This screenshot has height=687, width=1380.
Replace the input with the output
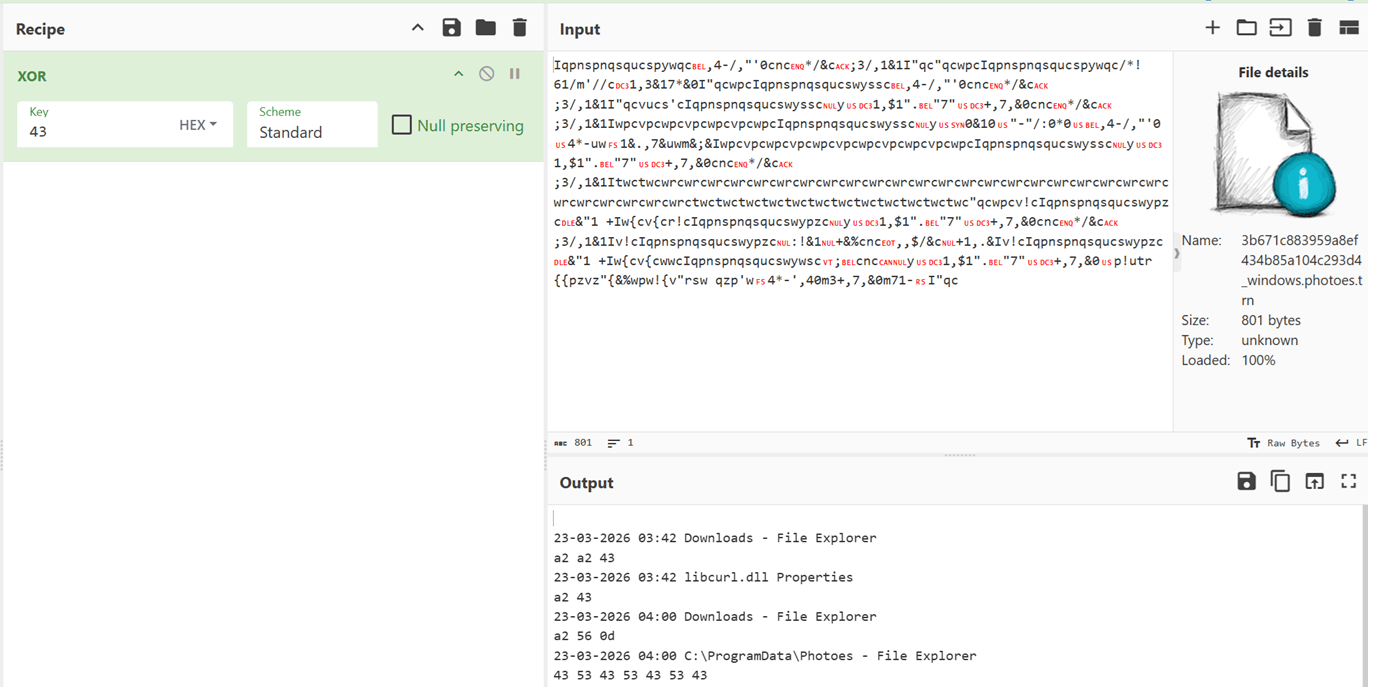[1314, 481]
